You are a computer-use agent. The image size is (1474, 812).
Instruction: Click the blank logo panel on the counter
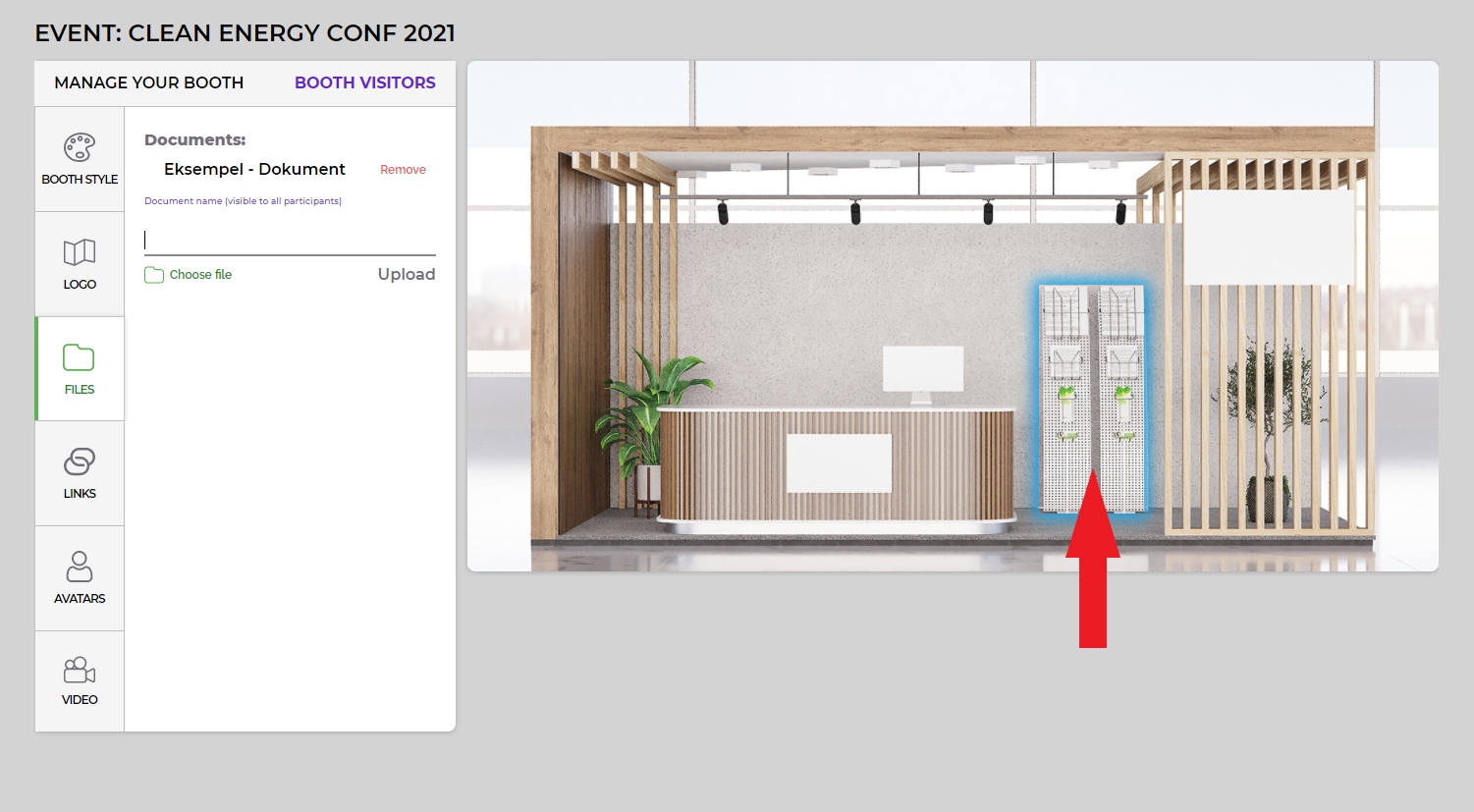(x=839, y=463)
